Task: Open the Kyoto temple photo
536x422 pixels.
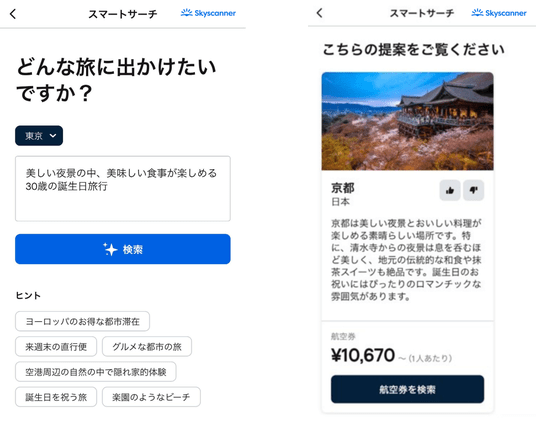Action: click(x=407, y=121)
